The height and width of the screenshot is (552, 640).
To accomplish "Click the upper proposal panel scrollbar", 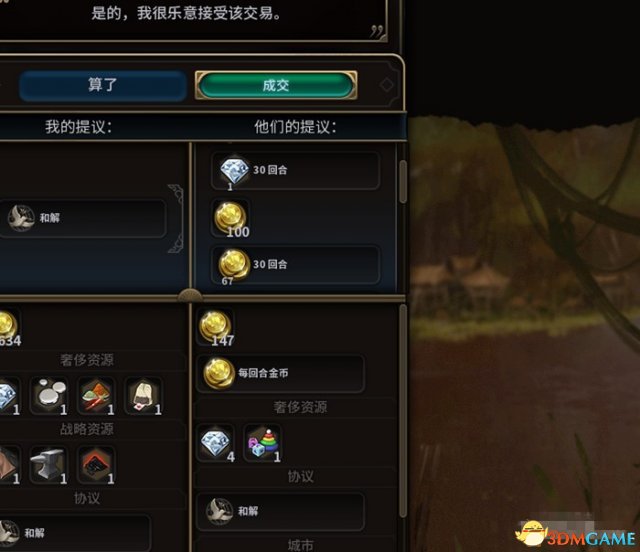I will click(x=403, y=182).
